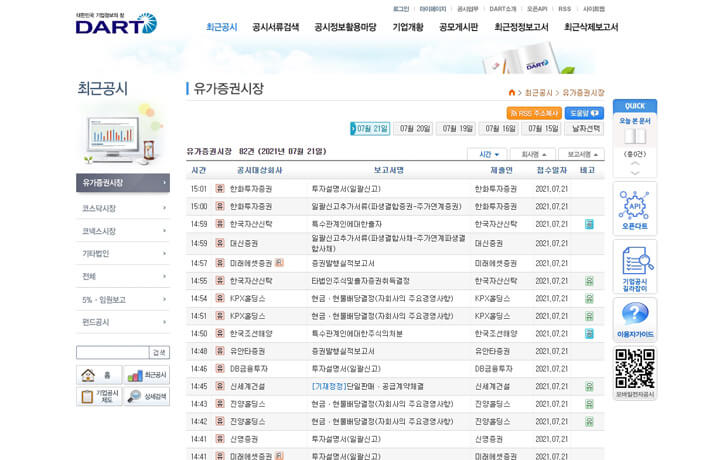Viewport: 720px width, 460px height.
Task: Select the 07월 19일 date tab
Action: pos(457,129)
